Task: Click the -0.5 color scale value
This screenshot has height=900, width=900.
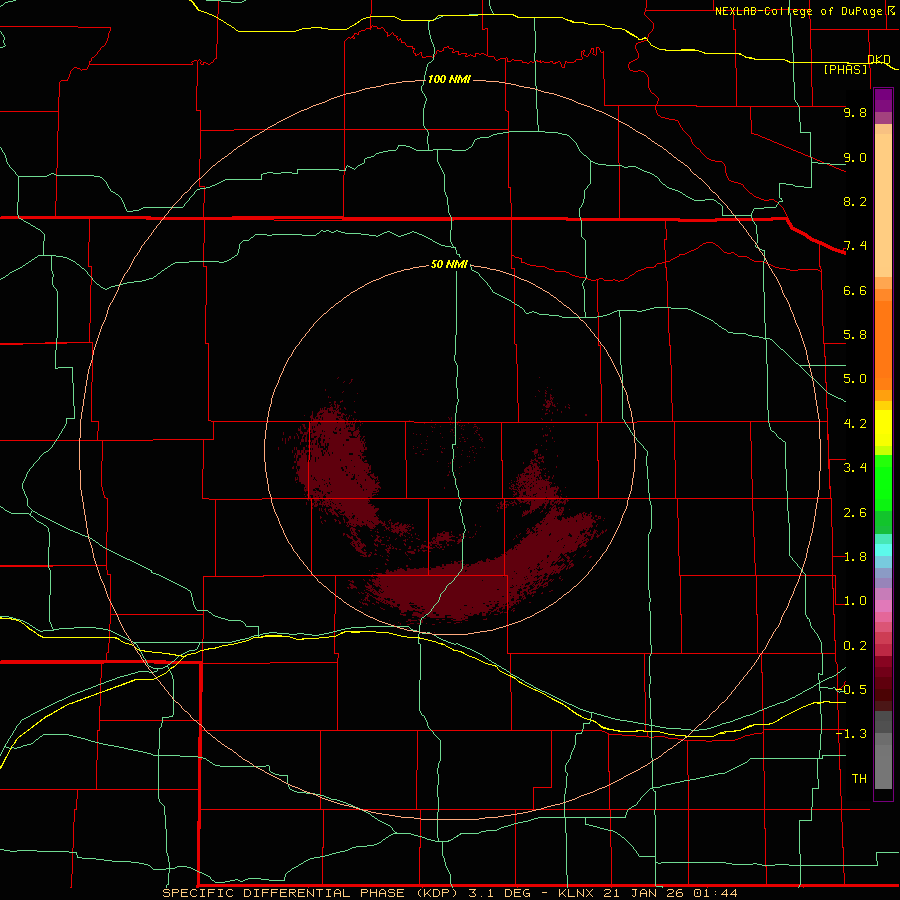Action: point(852,690)
